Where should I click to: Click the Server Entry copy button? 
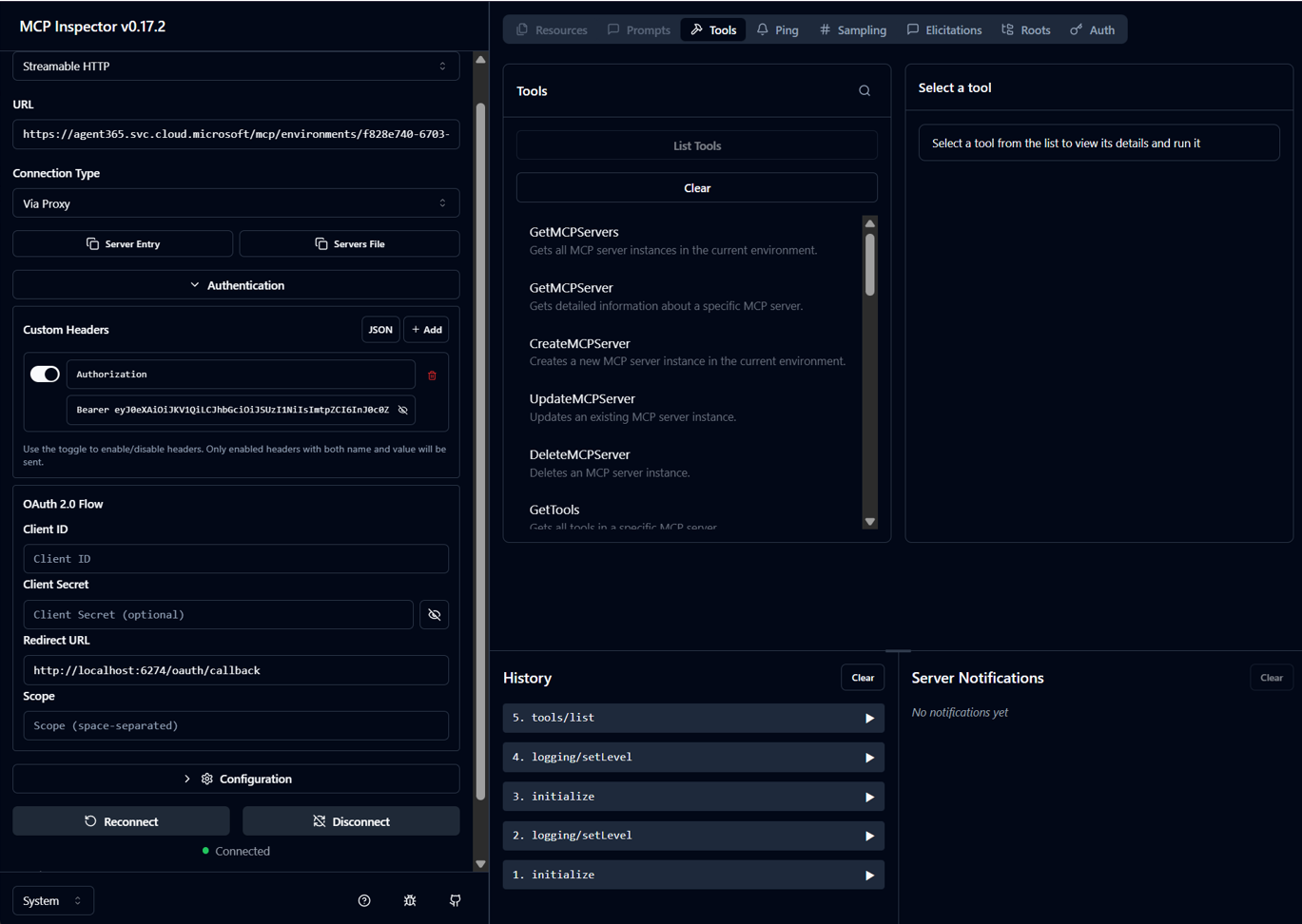click(123, 244)
